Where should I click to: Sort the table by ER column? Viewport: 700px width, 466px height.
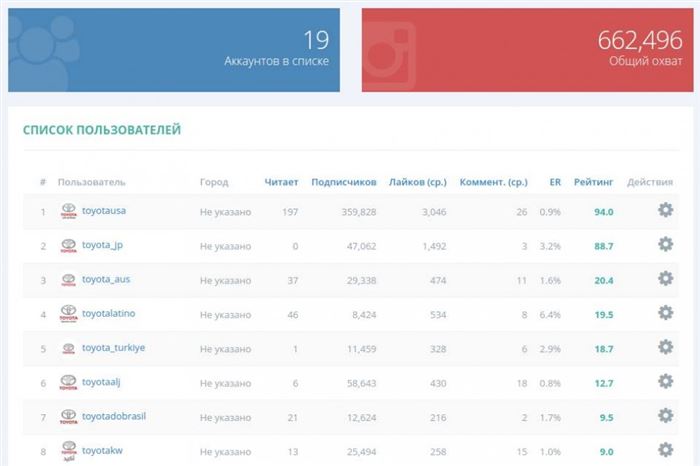point(555,182)
